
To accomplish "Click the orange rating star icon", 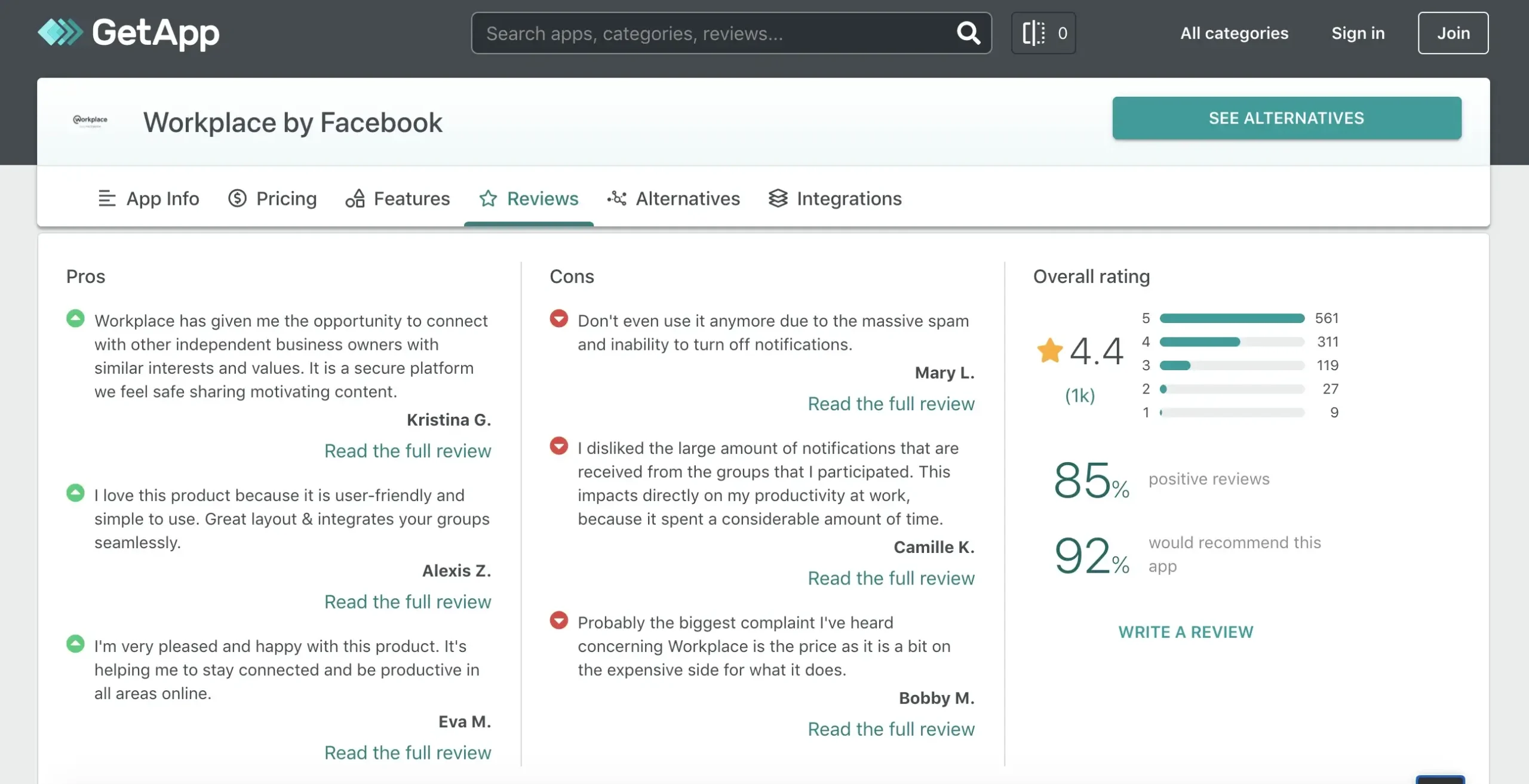I will (1049, 351).
